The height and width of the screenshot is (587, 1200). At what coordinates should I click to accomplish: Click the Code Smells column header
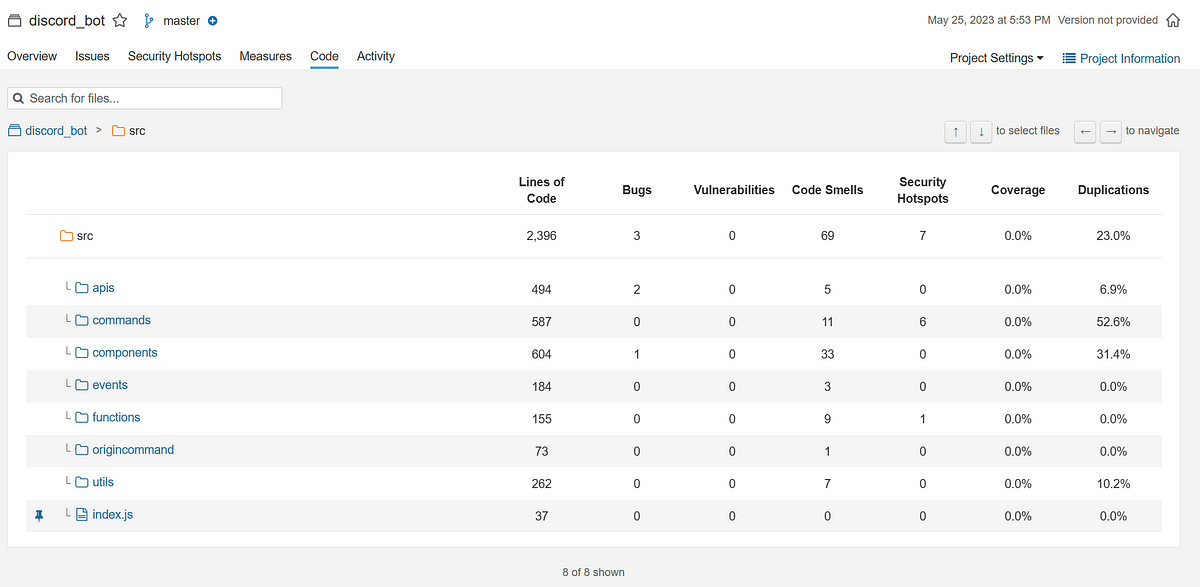827,190
